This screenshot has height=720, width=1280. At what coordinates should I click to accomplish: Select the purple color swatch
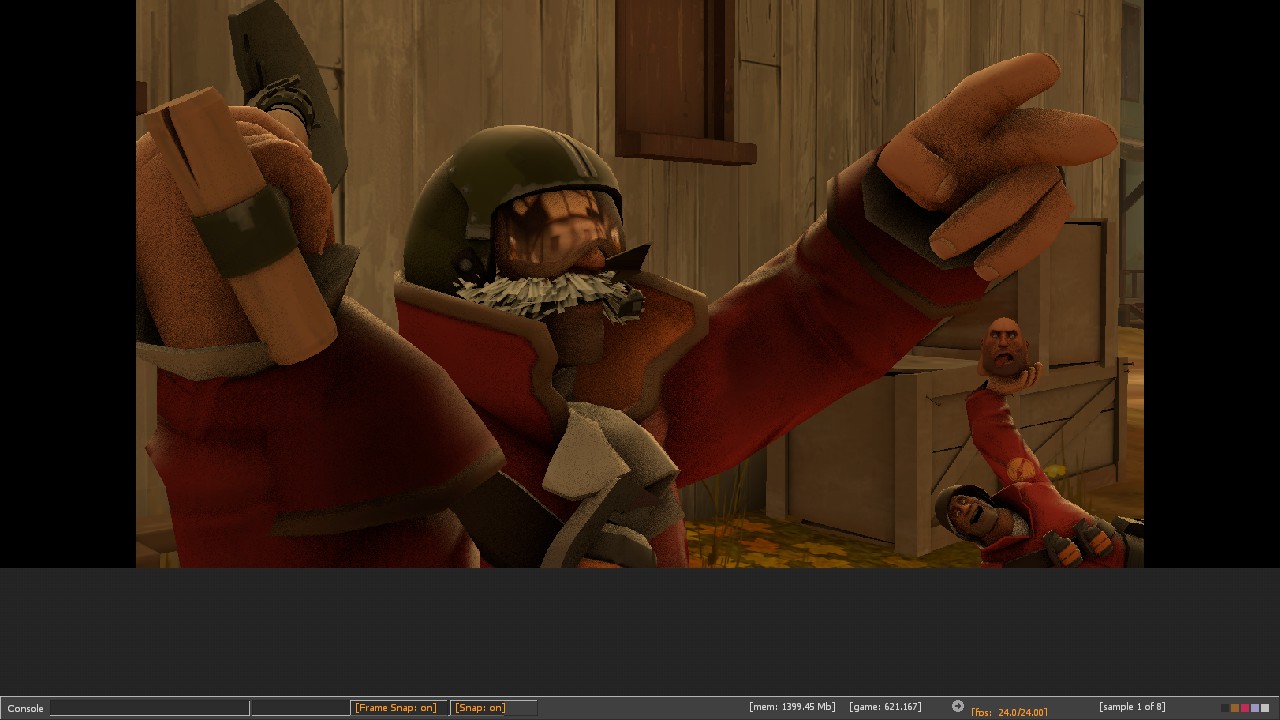pyautogui.click(x=1255, y=708)
